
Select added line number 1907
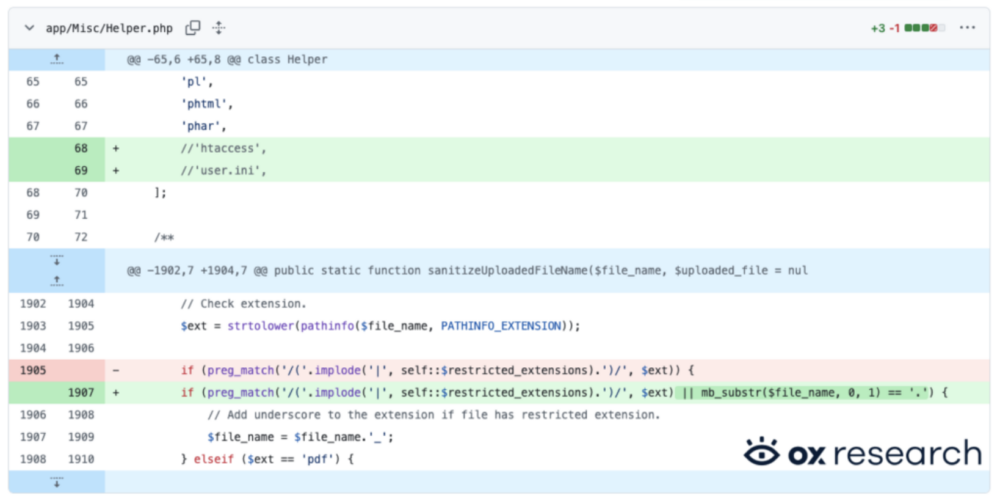tap(80, 392)
